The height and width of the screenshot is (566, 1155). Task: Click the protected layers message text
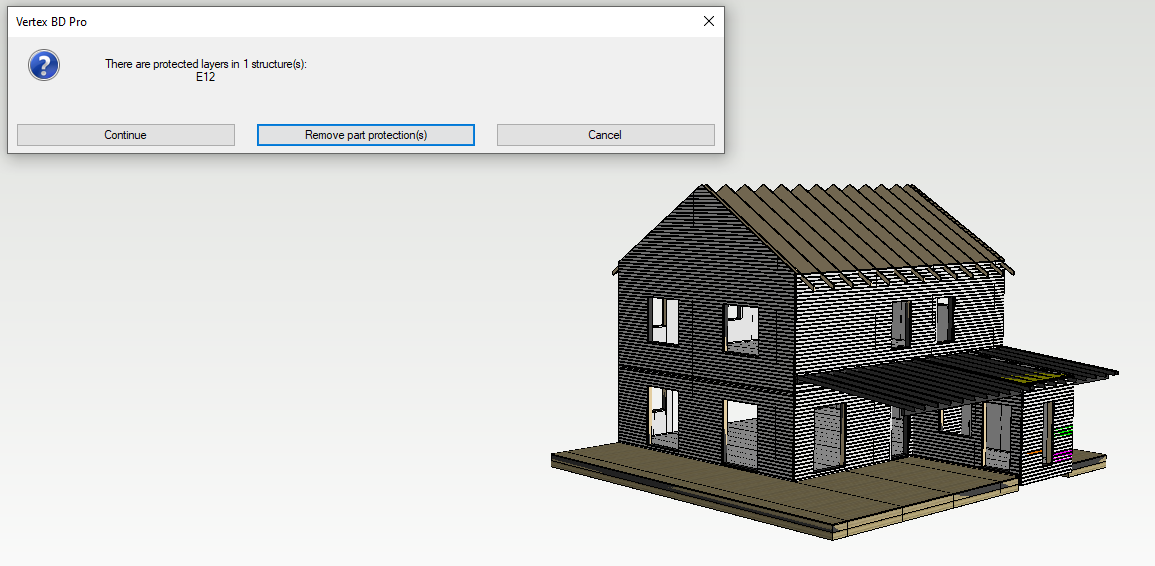click(205, 64)
